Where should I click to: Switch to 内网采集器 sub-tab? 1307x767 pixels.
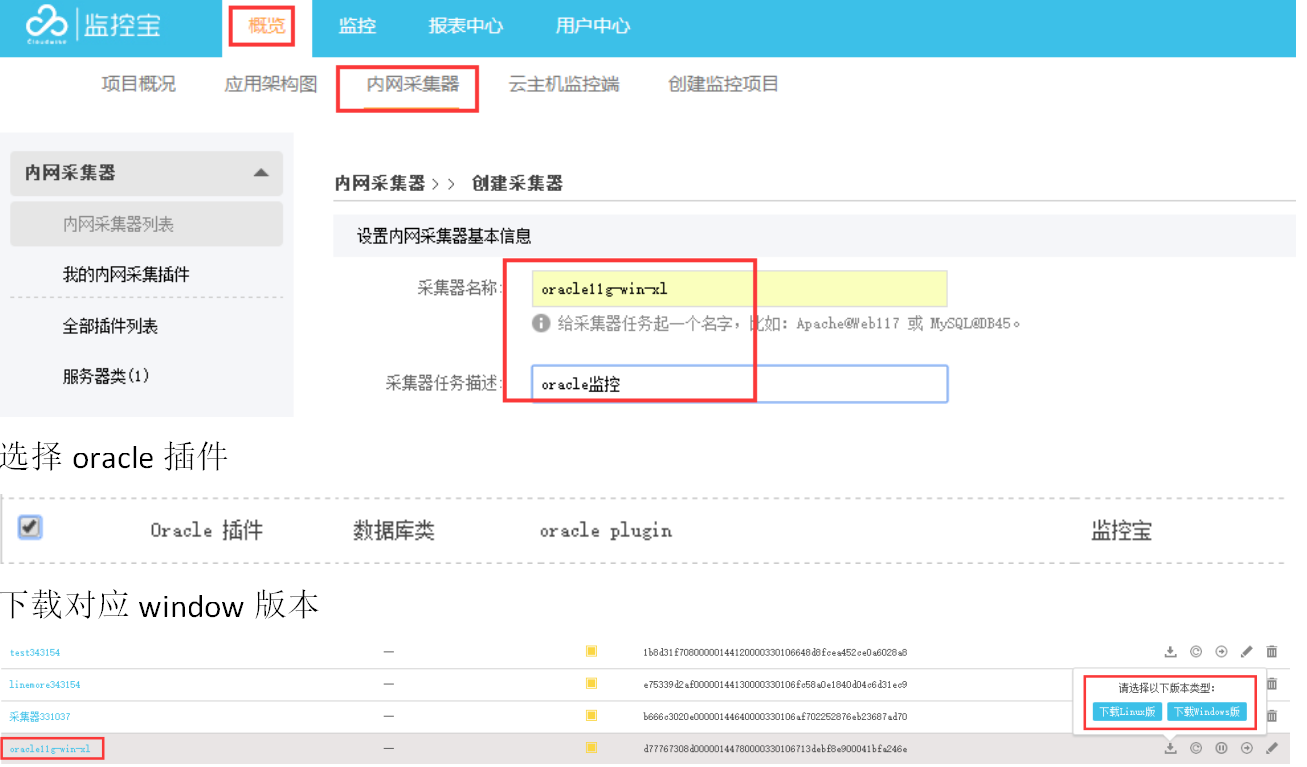coord(412,84)
